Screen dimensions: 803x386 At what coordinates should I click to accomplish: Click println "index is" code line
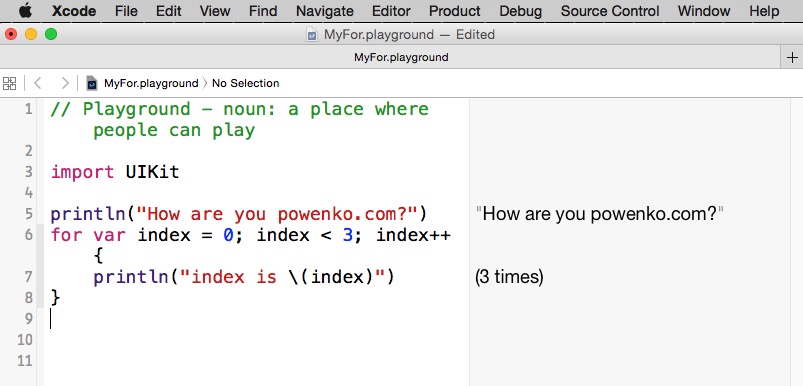click(244, 277)
